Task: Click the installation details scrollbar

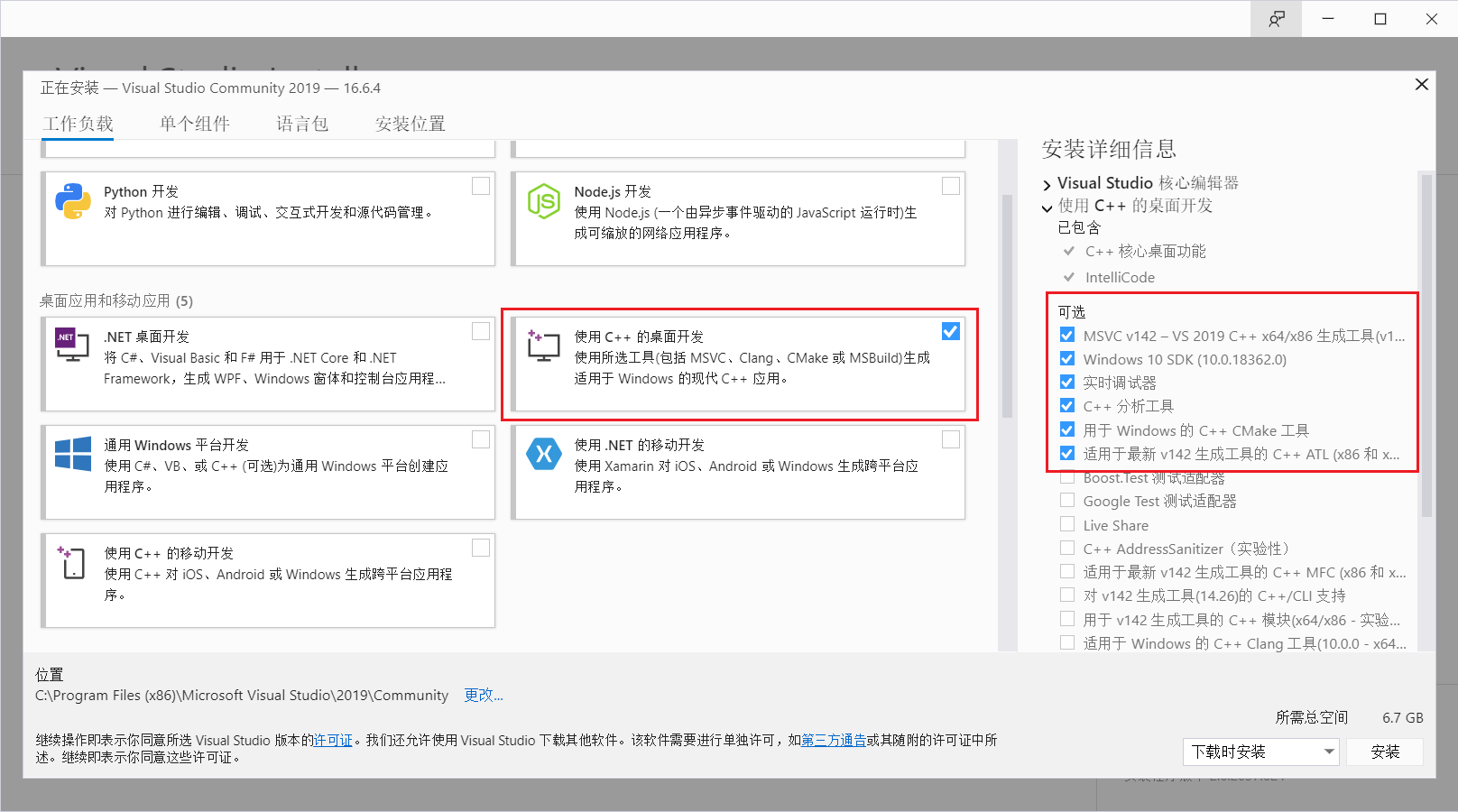Action: coord(1426,346)
